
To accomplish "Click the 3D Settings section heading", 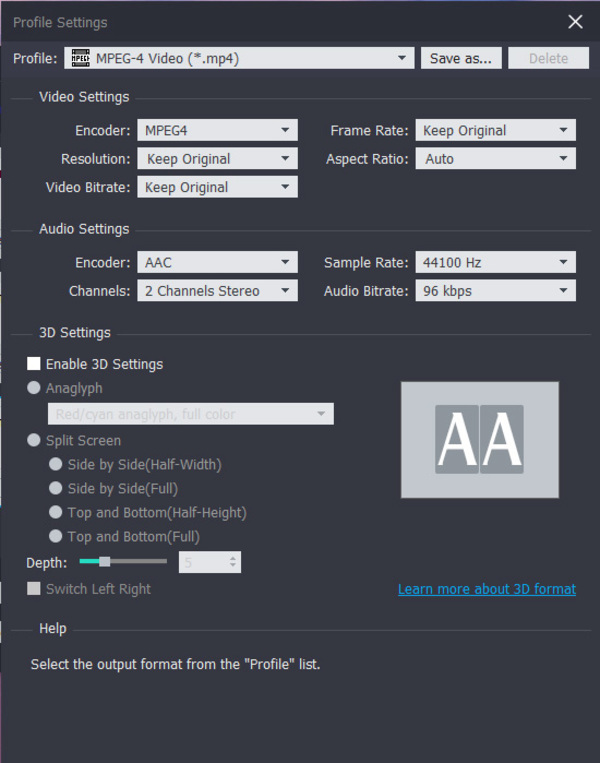I will point(75,332).
